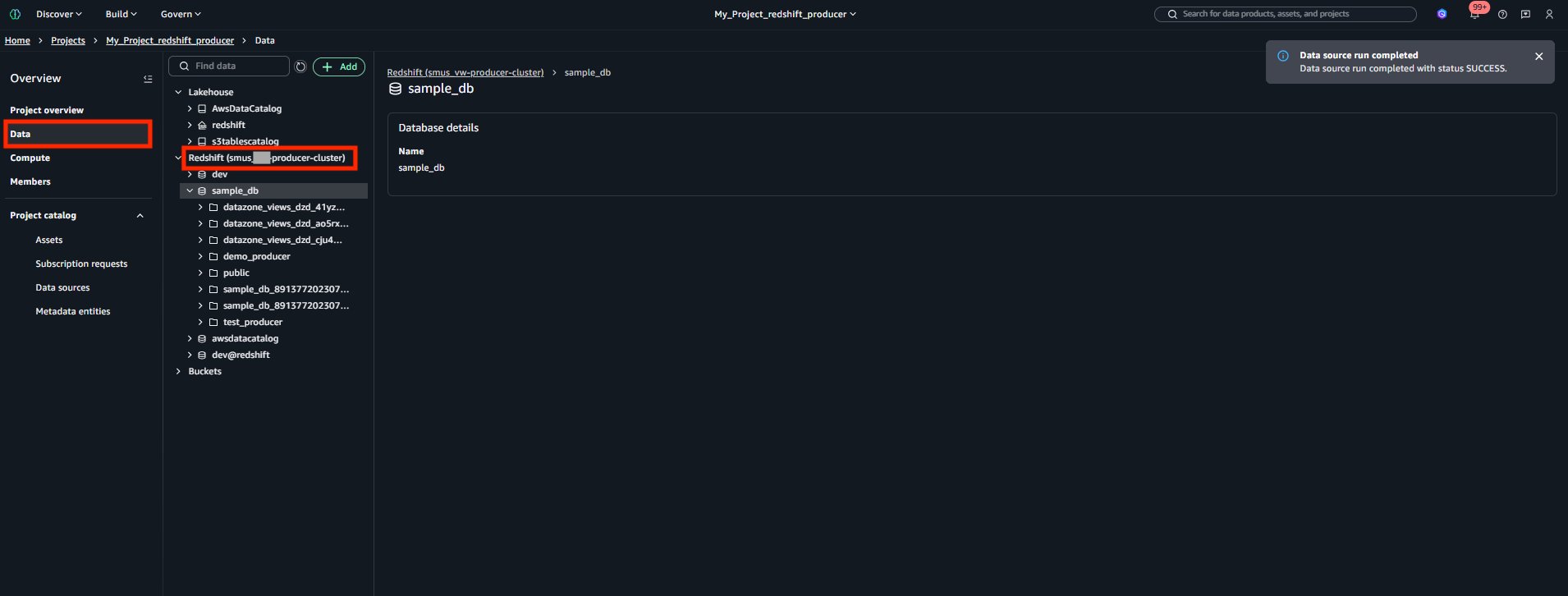Open the Build dropdown menu

(121, 14)
